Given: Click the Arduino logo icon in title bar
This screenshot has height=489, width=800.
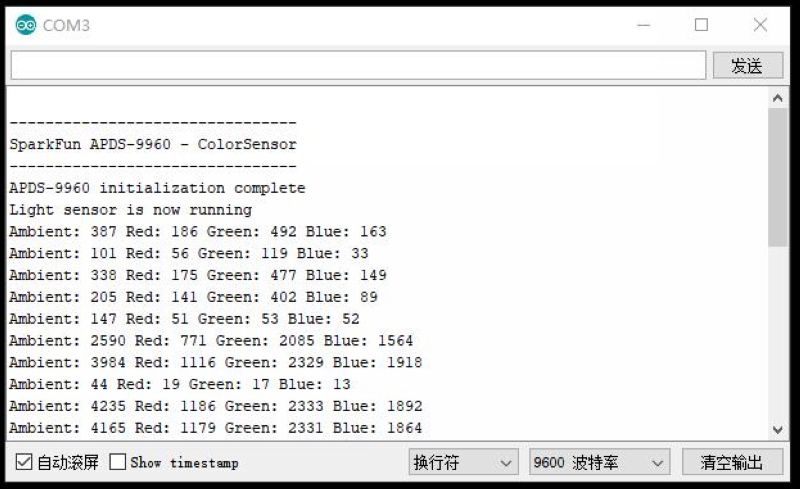Looking at the screenshot, I should (x=26, y=25).
